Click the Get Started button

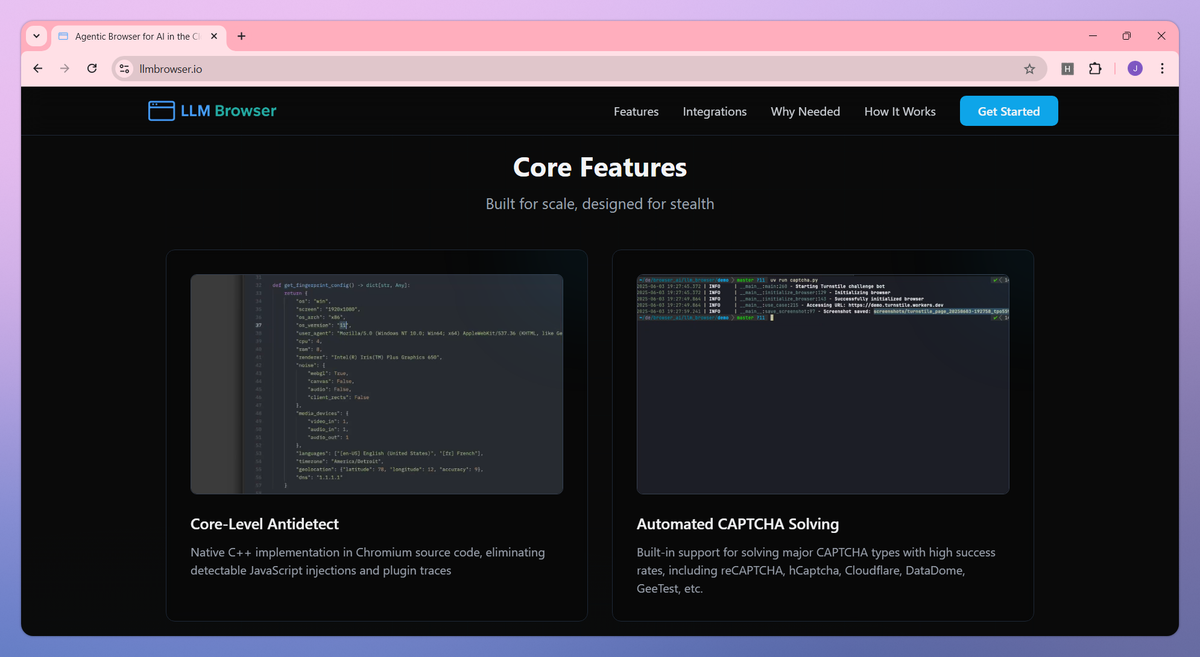tap(1009, 111)
